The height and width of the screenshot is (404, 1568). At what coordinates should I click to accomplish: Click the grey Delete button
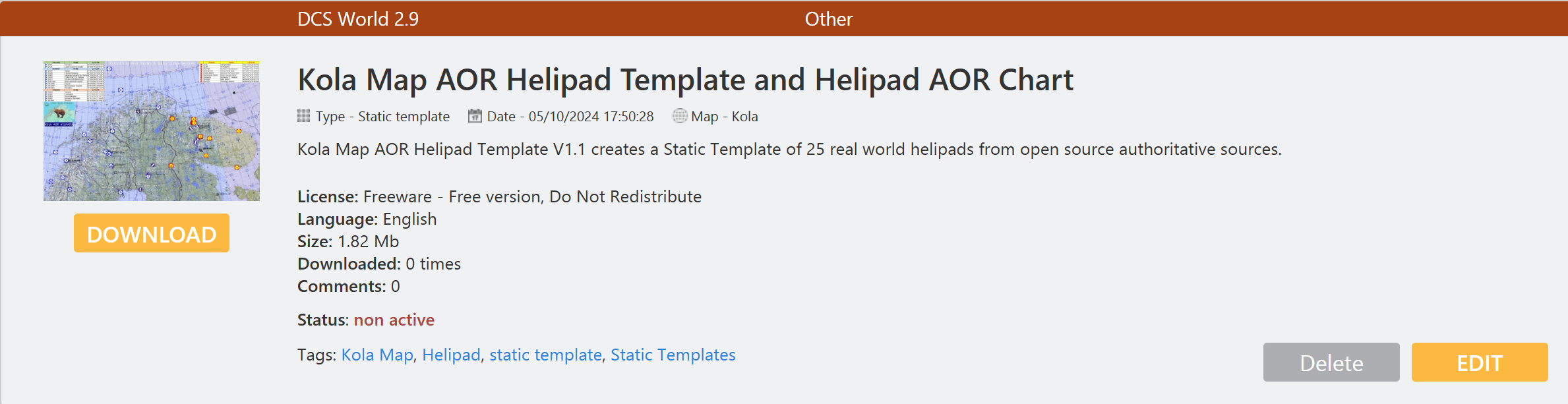point(1331,362)
